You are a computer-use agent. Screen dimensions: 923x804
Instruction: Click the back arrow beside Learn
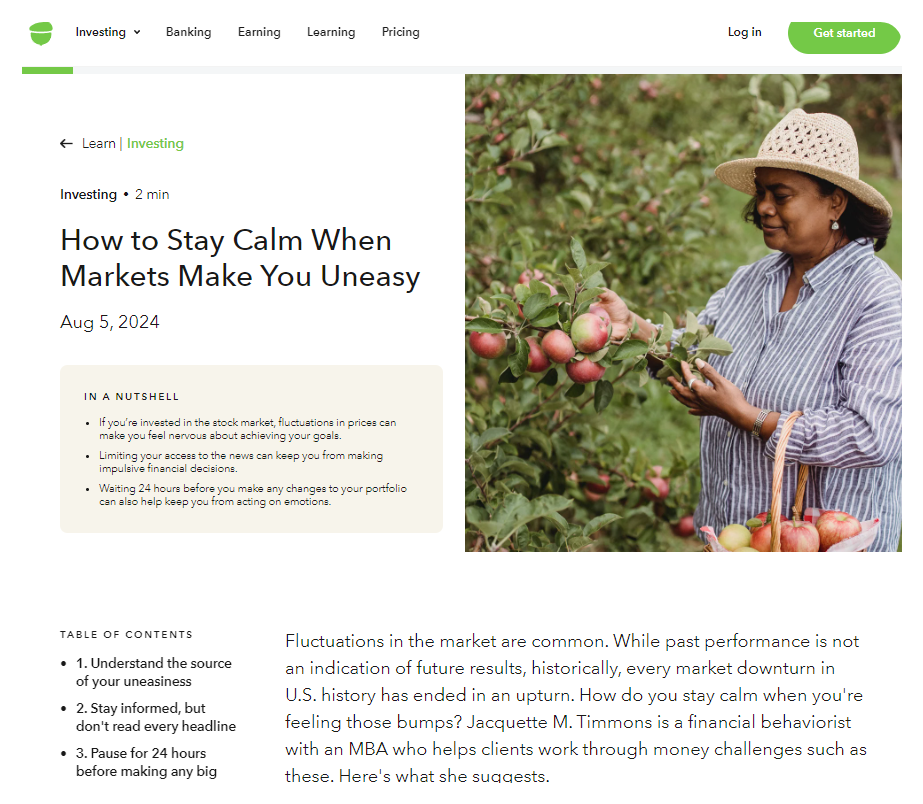click(66, 144)
